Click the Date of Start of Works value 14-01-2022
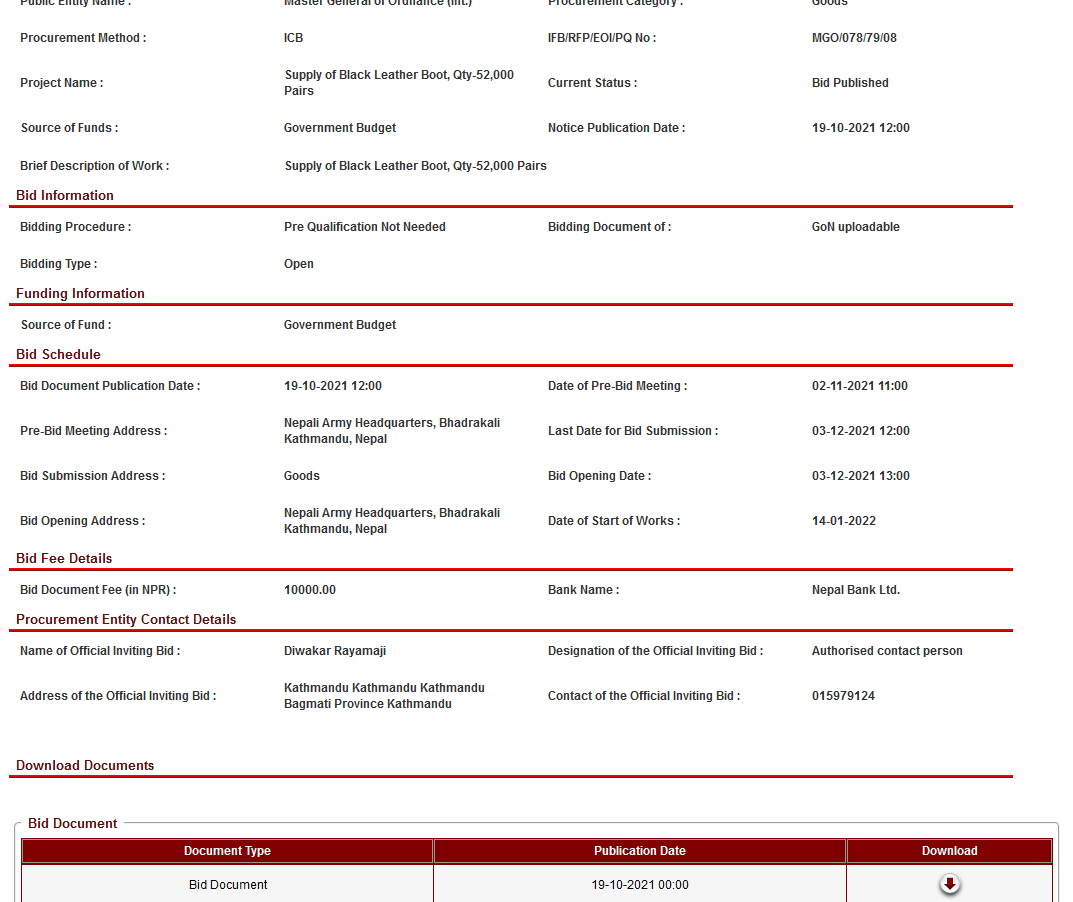 point(844,521)
